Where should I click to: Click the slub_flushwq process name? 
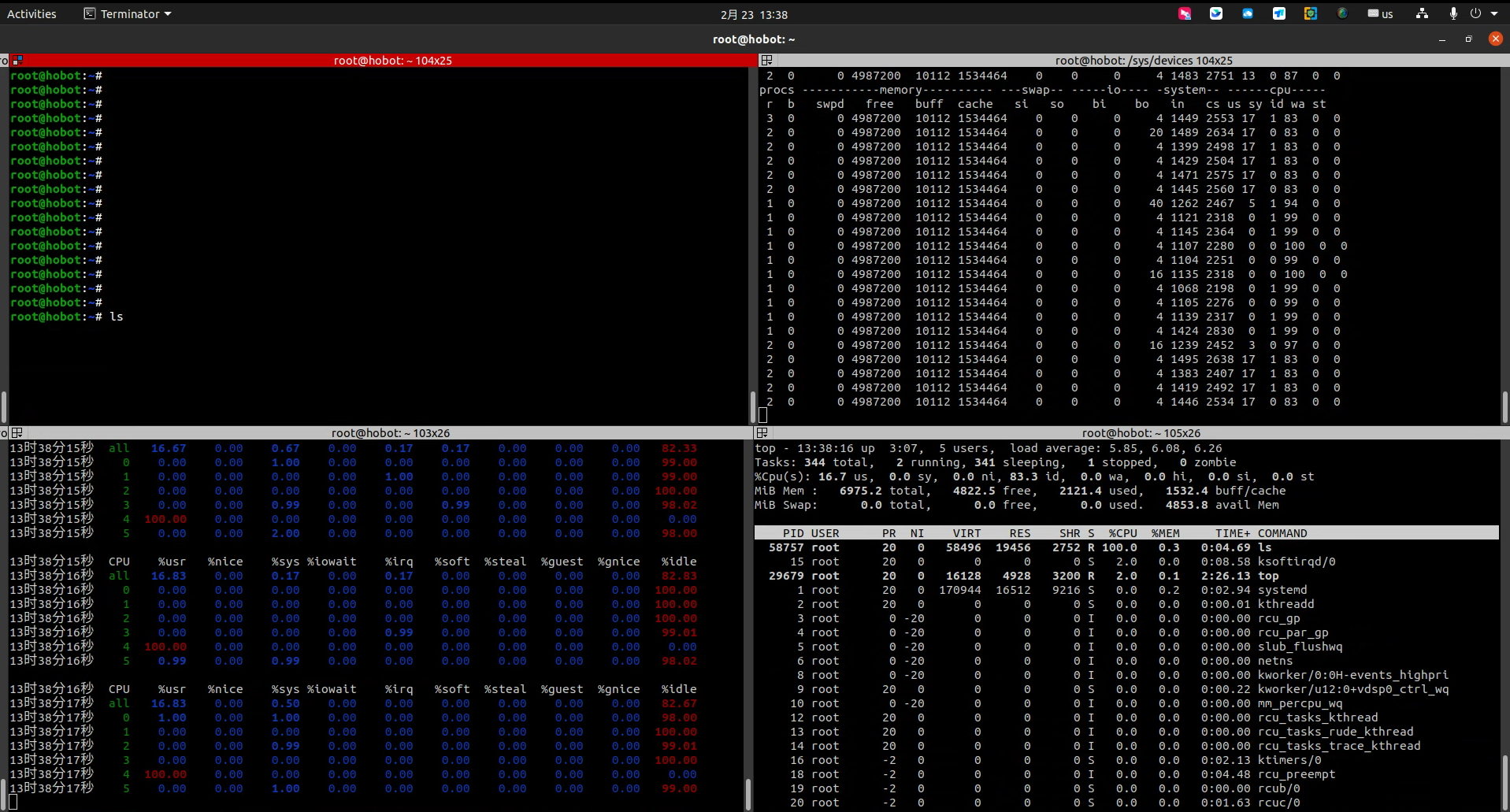click(1300, 647)
